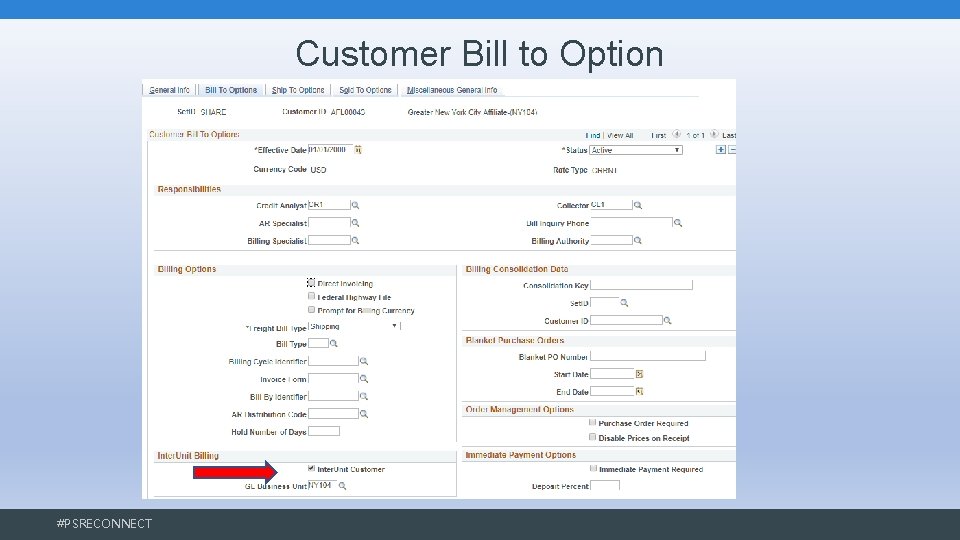The width and height of the screenshot is (960, 540).
Task: Look up Billing Authority values
Action: coord(637,241)
